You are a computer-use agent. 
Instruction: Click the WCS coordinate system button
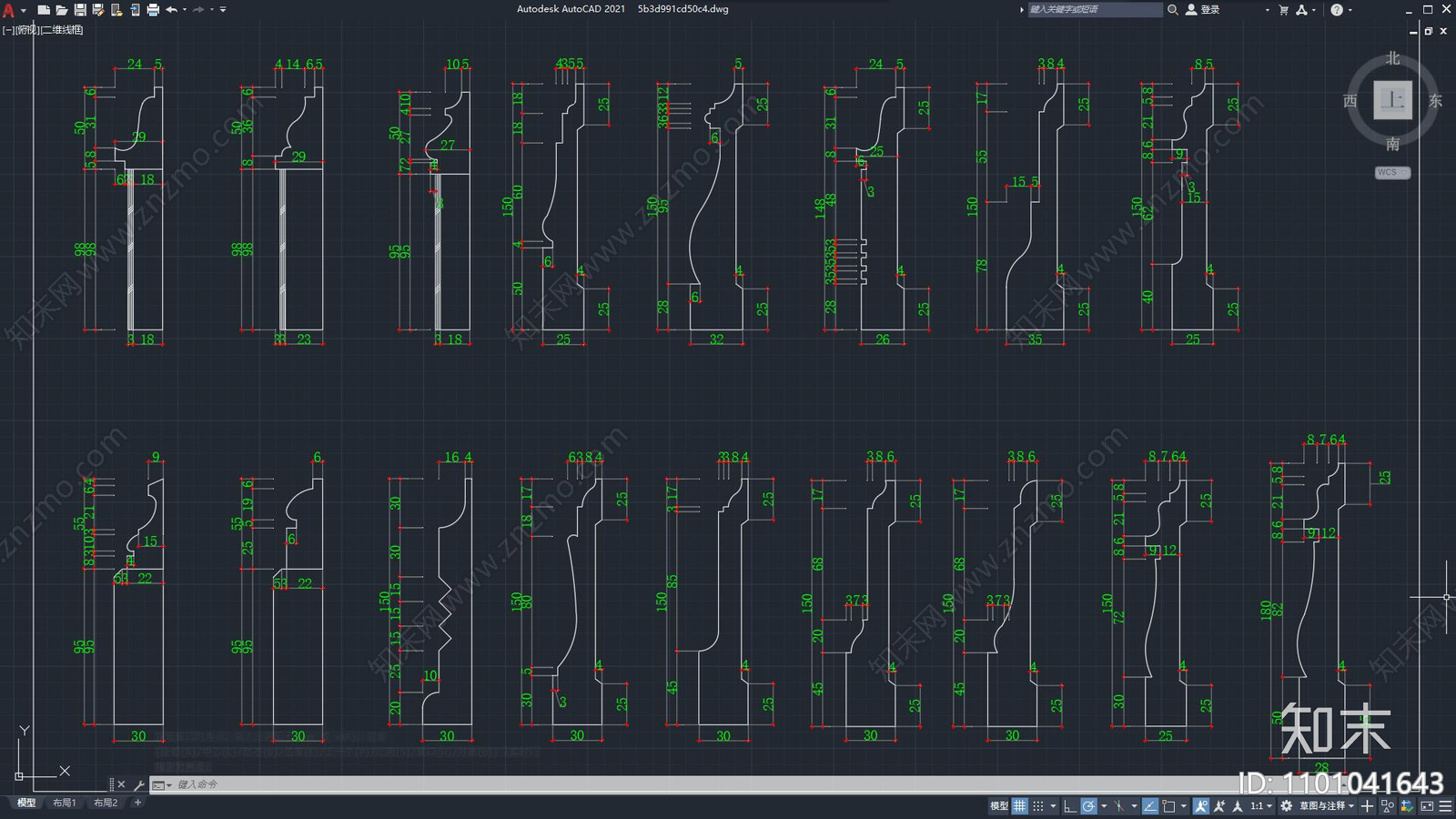(x=1392, y=172)
